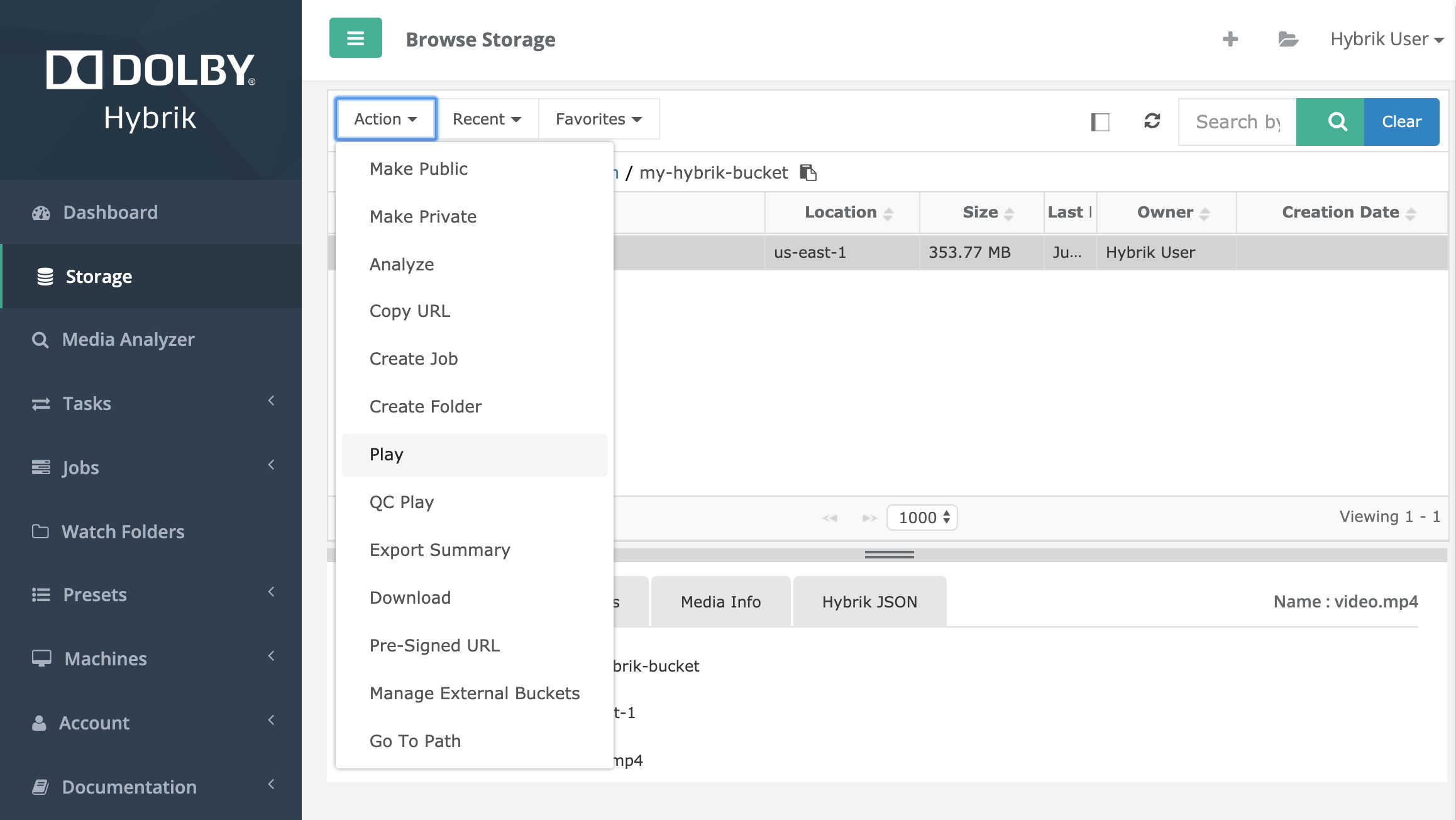Click the Dolby Hybrik logo

(151, 91)
